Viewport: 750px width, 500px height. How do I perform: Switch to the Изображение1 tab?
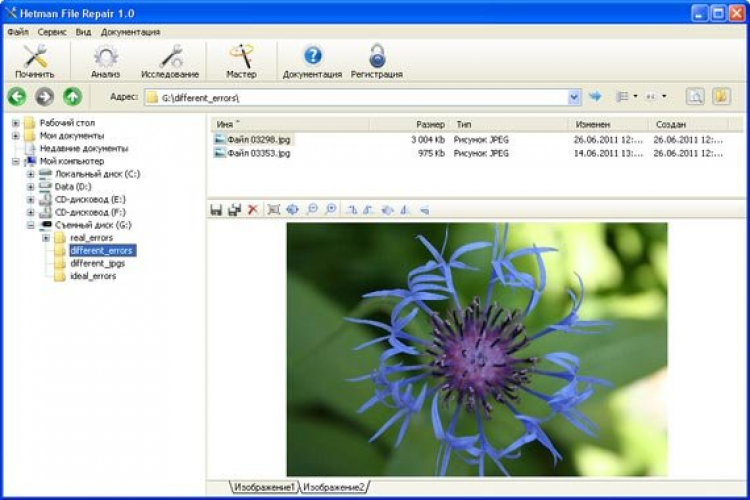(264, 487)
